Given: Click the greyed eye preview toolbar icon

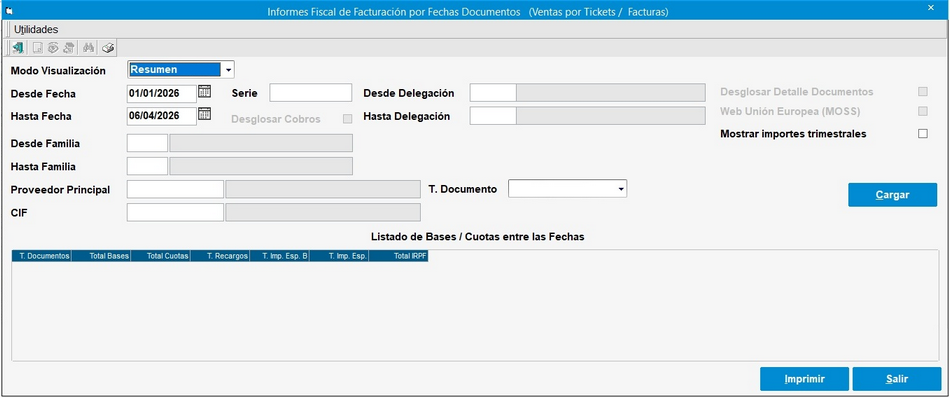Looking at the screenshot, I should pos(53,48).
